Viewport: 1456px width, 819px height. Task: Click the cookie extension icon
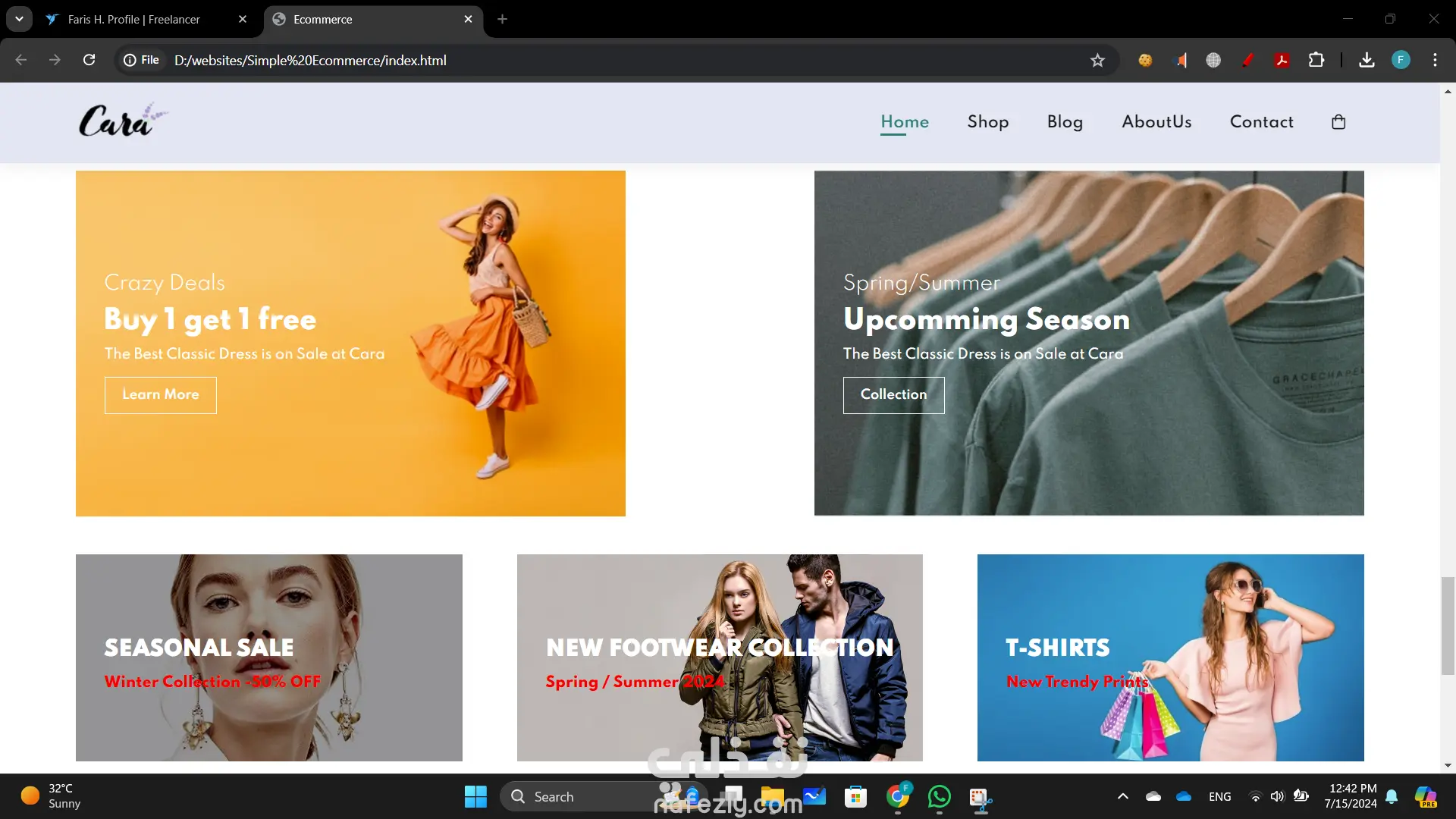coord(1145,60)
